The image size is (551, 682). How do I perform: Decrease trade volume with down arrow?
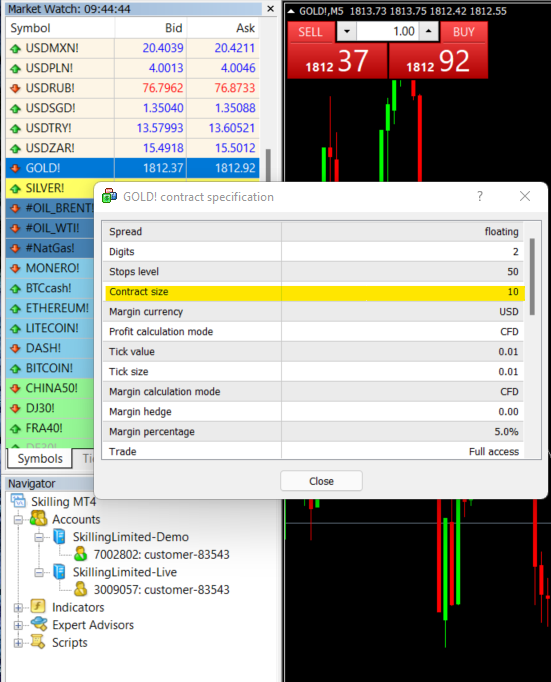point(347,32)
